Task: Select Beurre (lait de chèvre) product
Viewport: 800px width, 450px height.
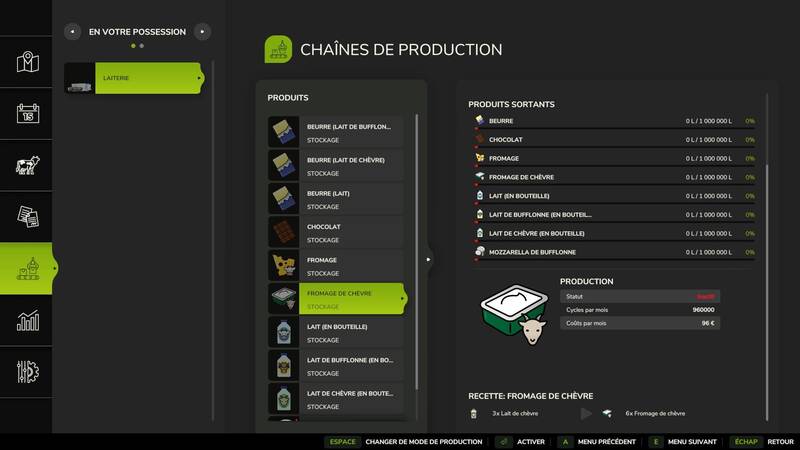Action: (335, 165)
